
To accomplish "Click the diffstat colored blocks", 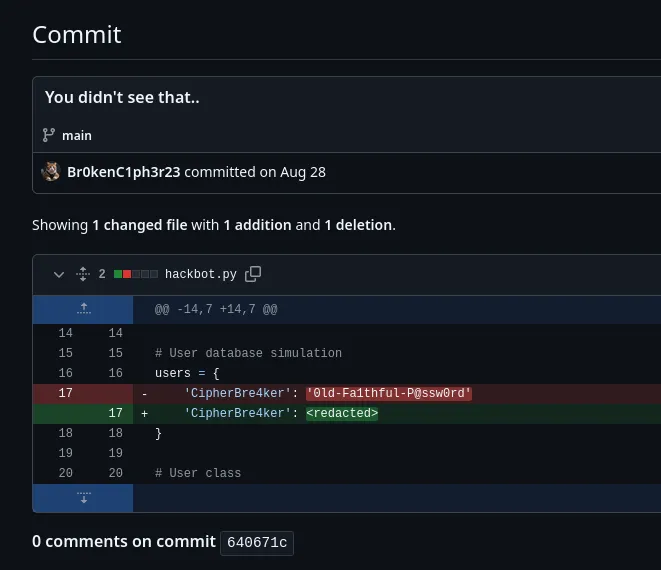I will click(x=136, y=274).
